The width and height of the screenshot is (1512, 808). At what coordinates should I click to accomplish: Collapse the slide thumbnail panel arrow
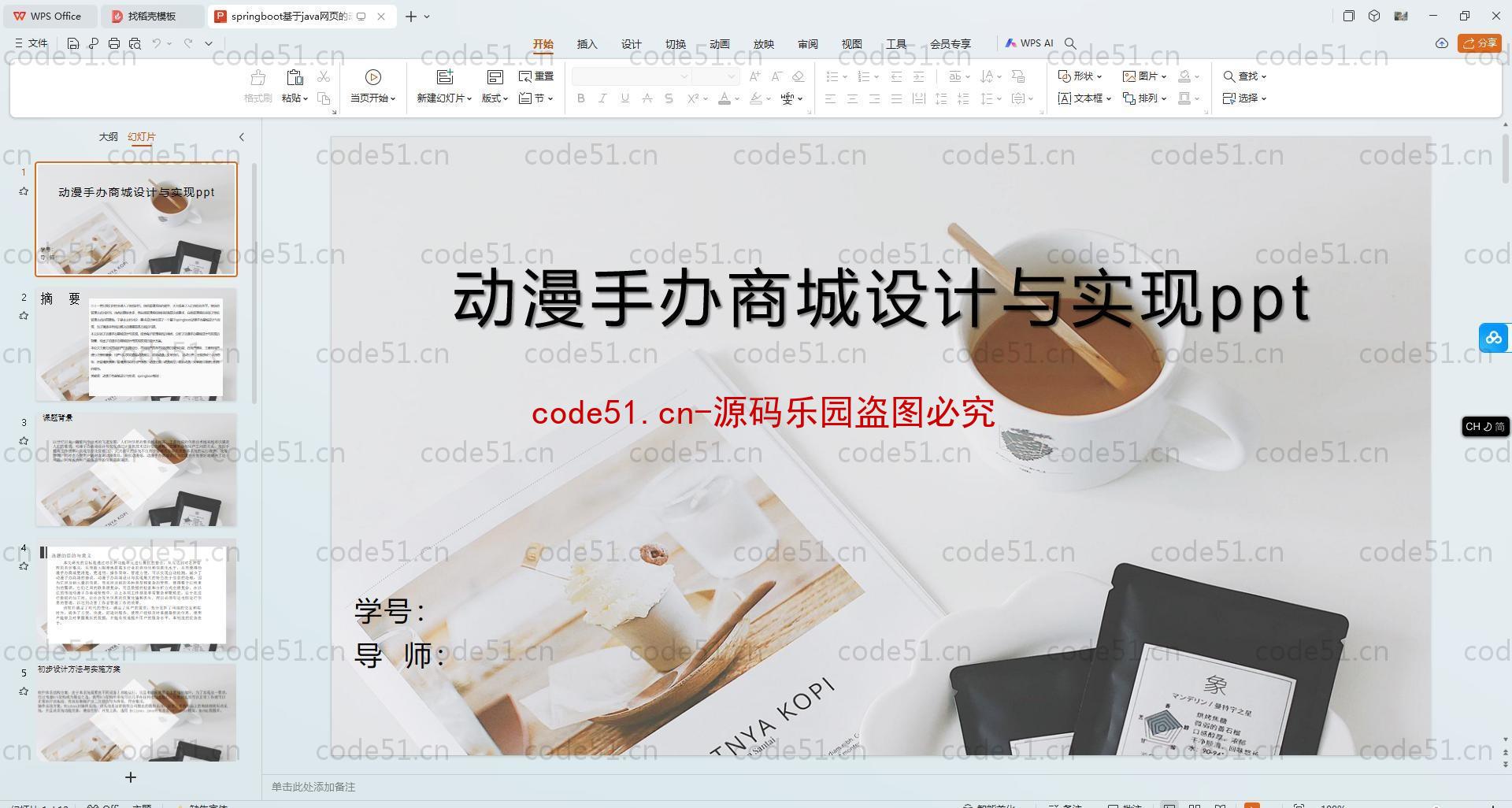[x=242, y=137]
